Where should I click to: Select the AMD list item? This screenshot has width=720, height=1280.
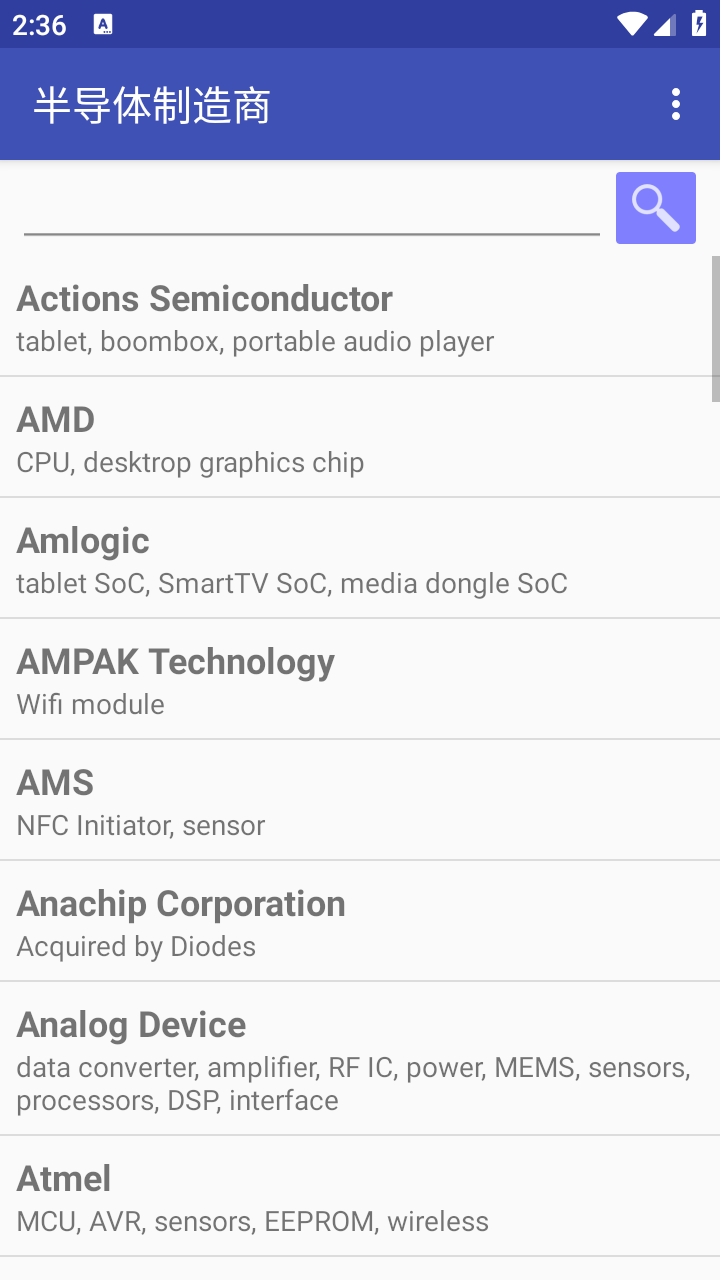(x=360, y=438)
